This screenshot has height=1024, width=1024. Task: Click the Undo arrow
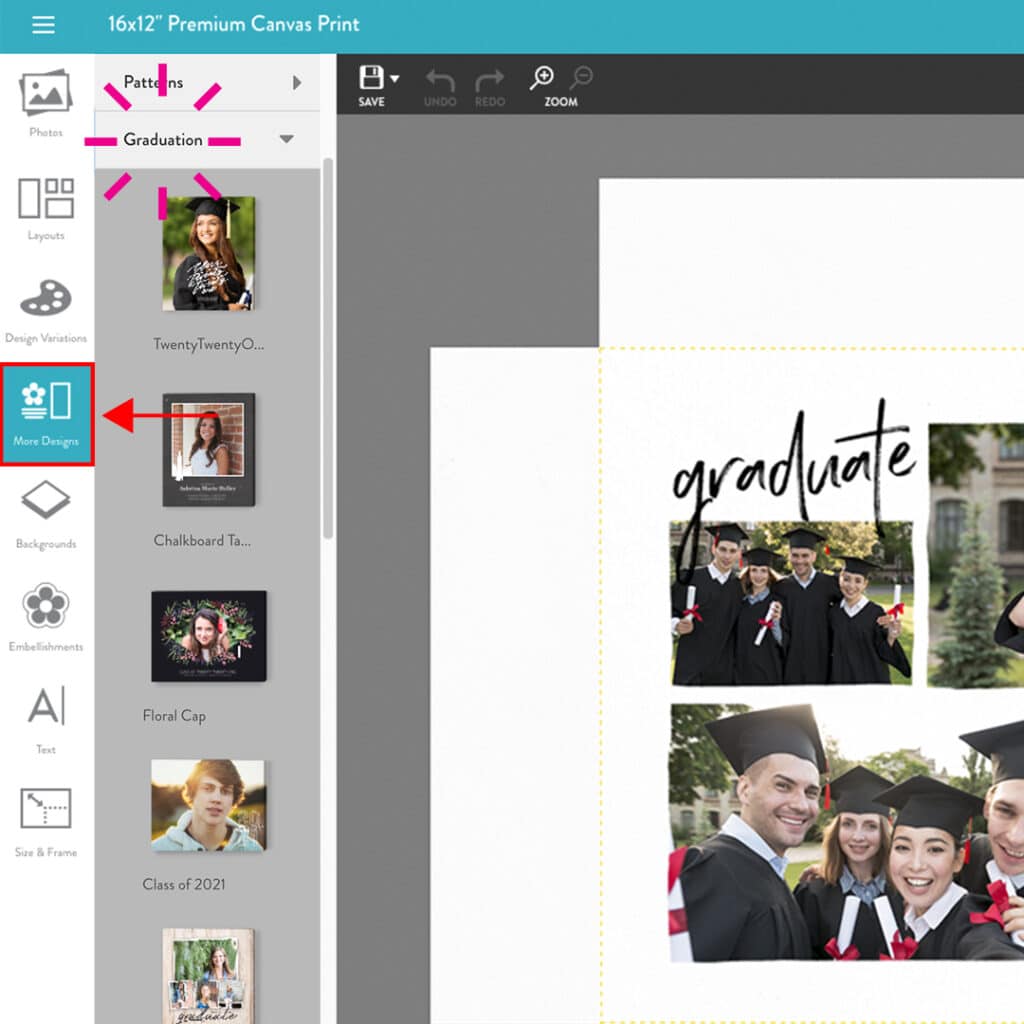[440, 80]
